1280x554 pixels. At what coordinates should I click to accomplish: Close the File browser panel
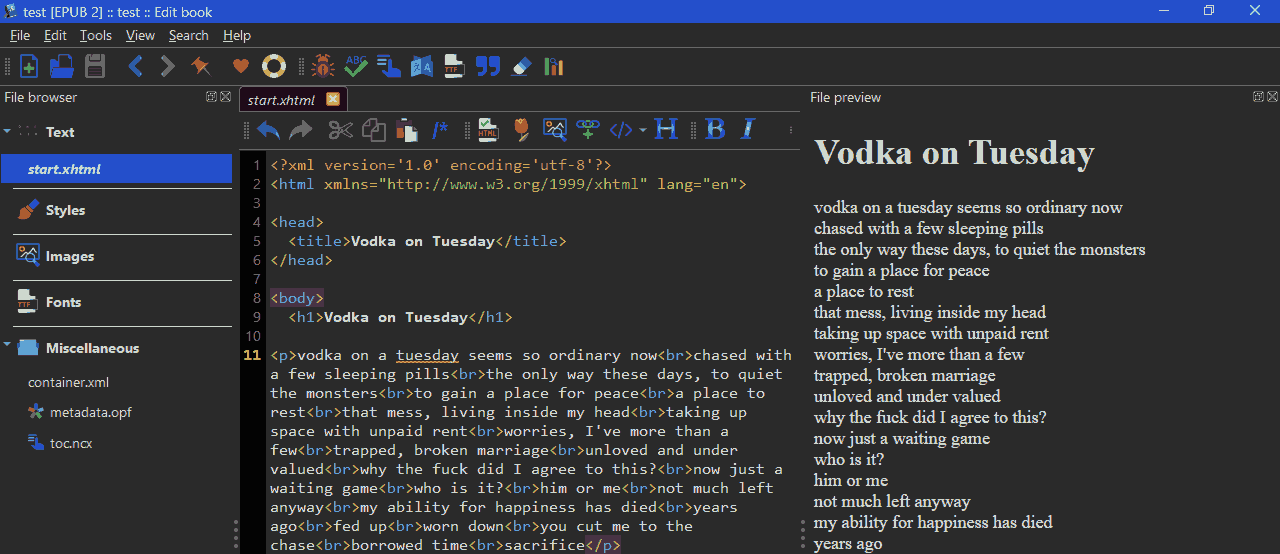tap(225, 97)
